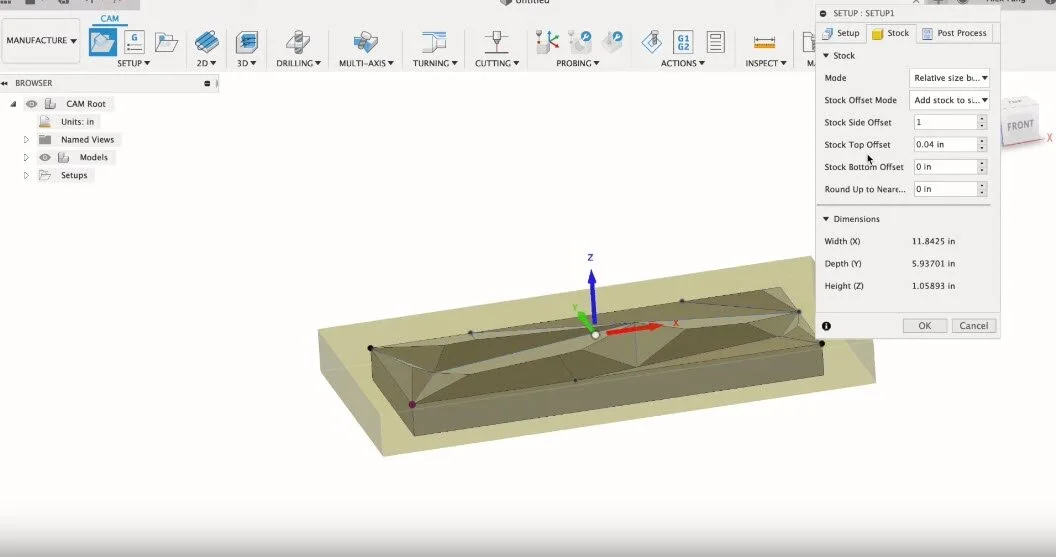Open the TURNING dropdown menu
The height and width of the screenshot is (557, 1056).
(435, 63)
